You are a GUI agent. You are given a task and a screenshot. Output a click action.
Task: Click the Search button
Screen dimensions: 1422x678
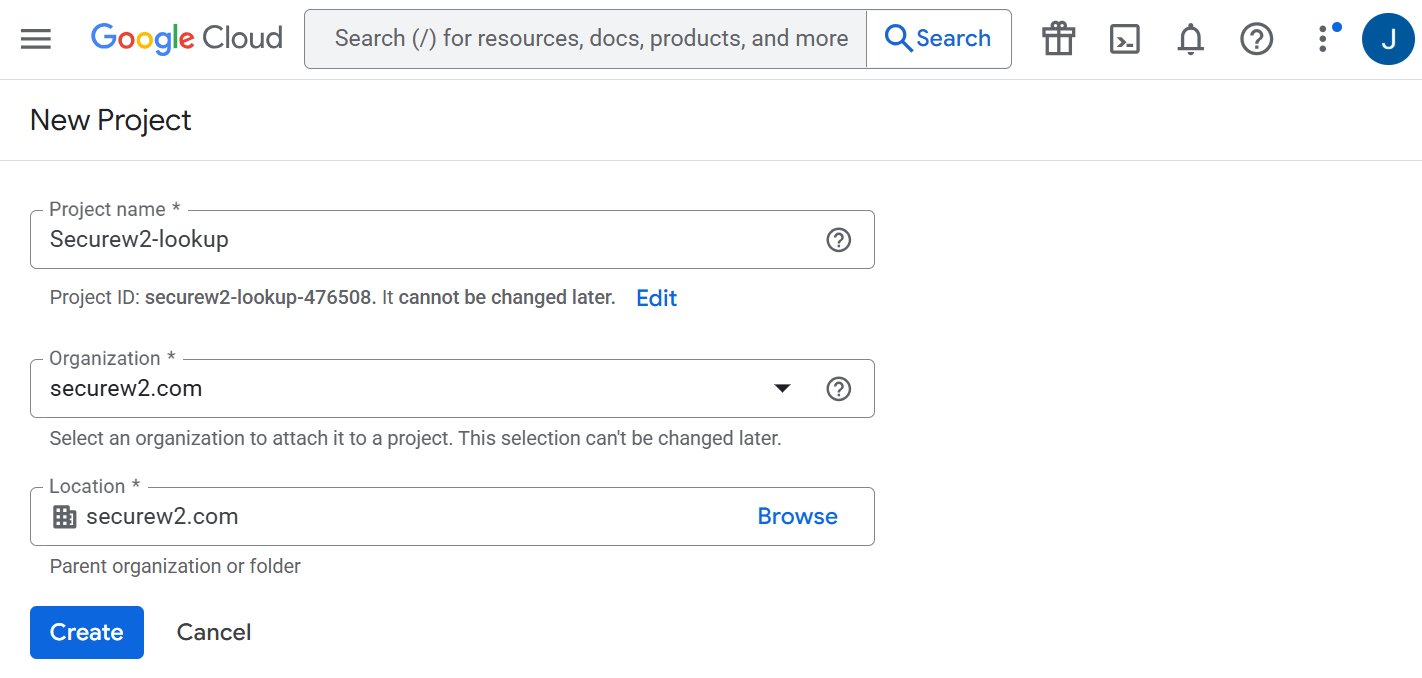938,39
